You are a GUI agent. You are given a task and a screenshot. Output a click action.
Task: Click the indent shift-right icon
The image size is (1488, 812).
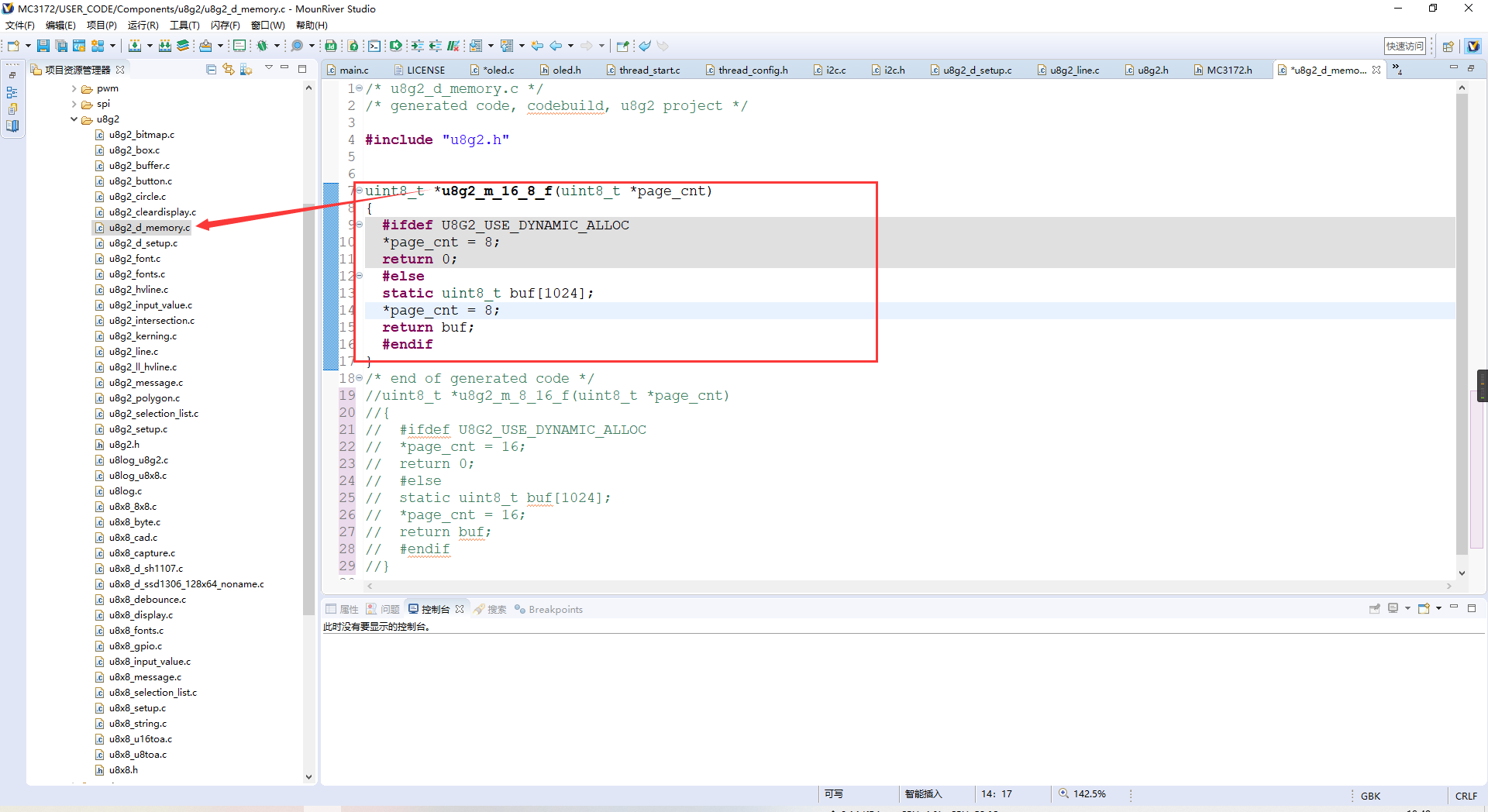coord(417,46)
